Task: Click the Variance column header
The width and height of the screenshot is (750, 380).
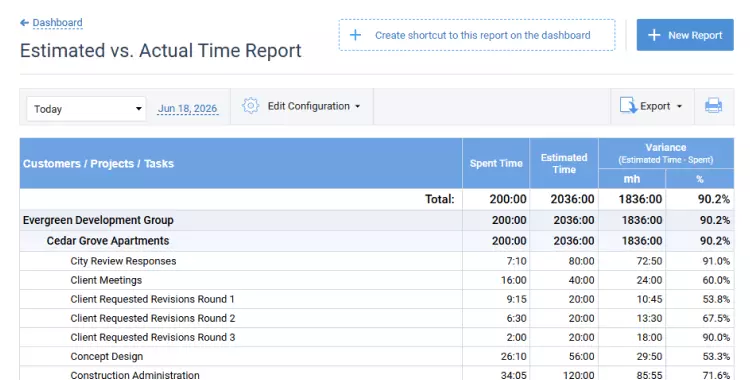Action: pyautogui.click(x=666, y=153)
